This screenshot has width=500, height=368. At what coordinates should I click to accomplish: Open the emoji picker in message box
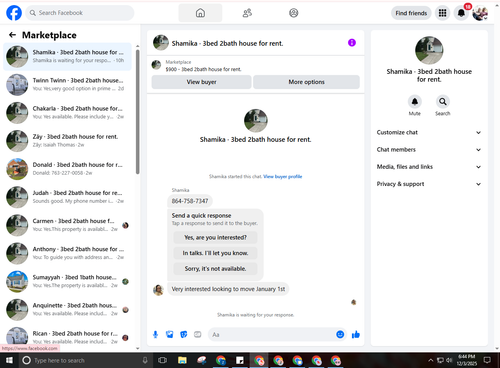pyautogui.click(x=340, y=334)
